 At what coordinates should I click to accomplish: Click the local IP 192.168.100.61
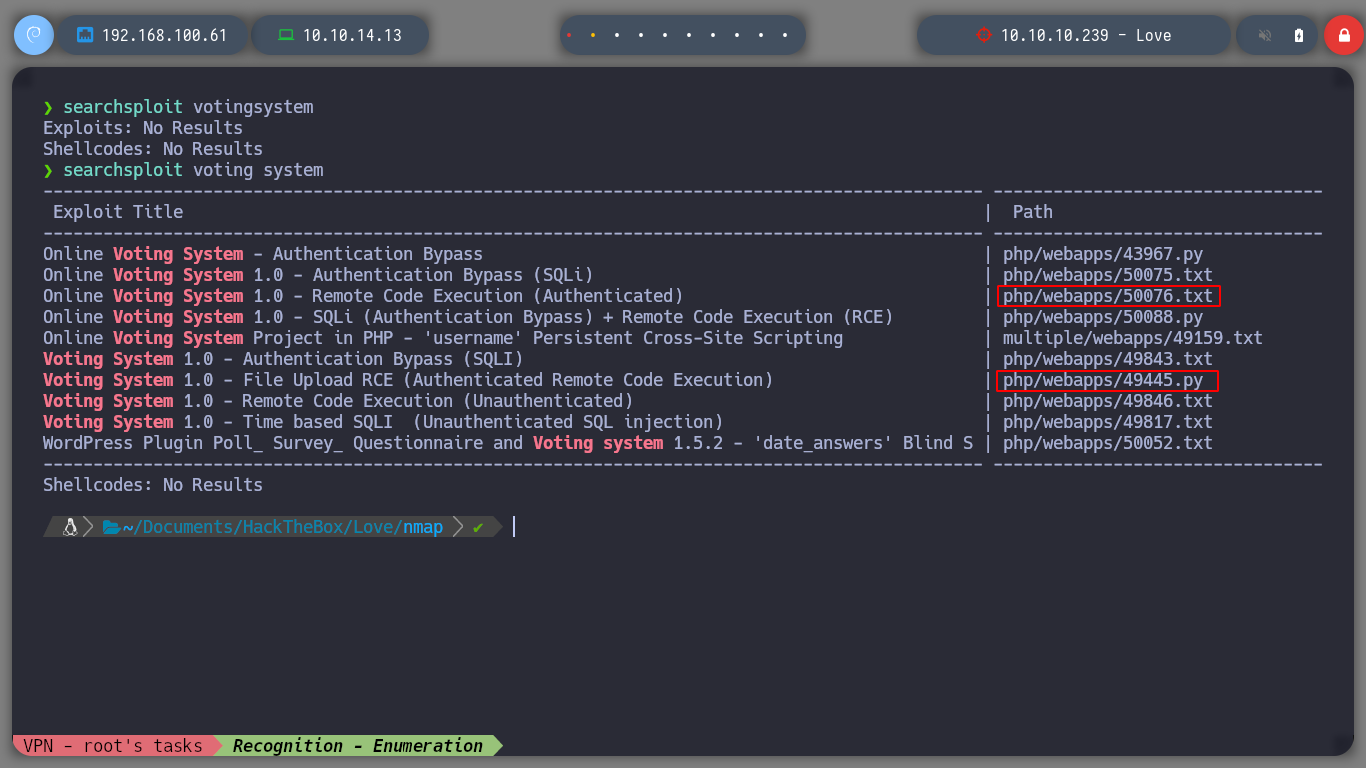164,35
